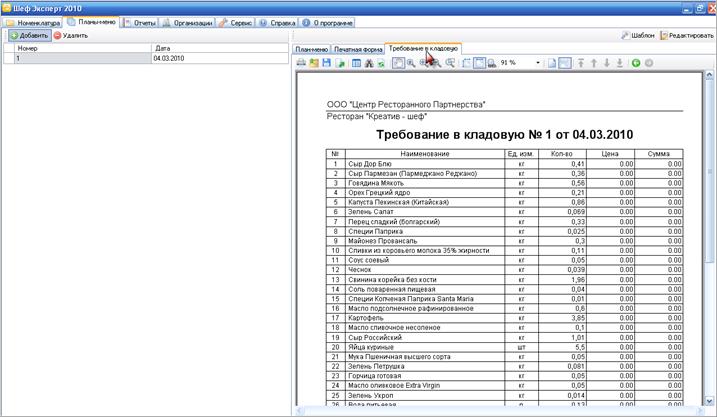The width and height of the screenshot is (717, 417).
Task: Switch to the Печатная форма tab
Action: click(358, 49)
